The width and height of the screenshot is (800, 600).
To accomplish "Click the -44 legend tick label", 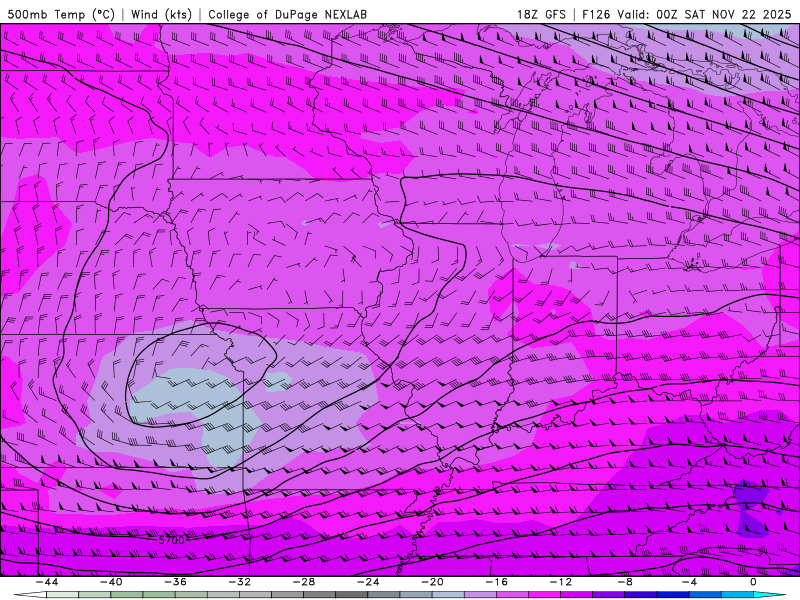I will point(47,582).
